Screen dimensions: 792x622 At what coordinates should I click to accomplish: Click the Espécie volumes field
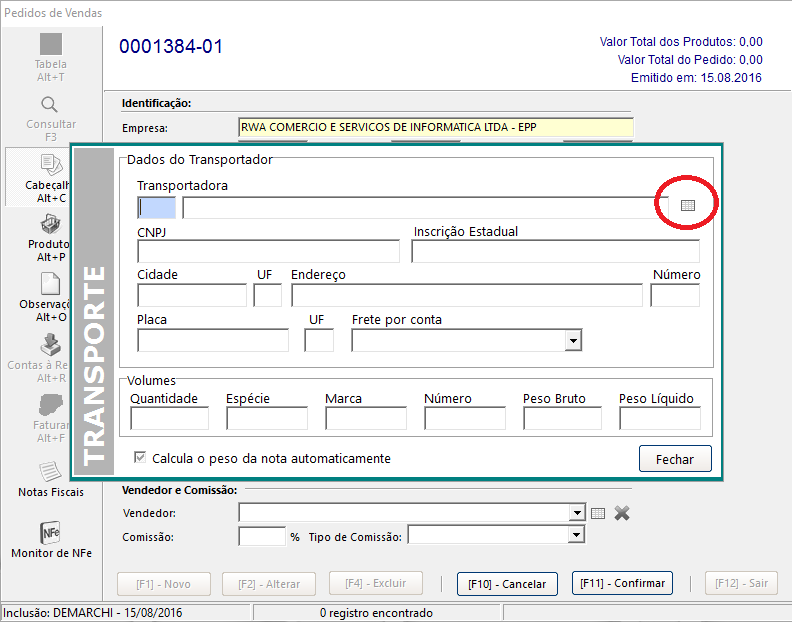click(267, 418)
